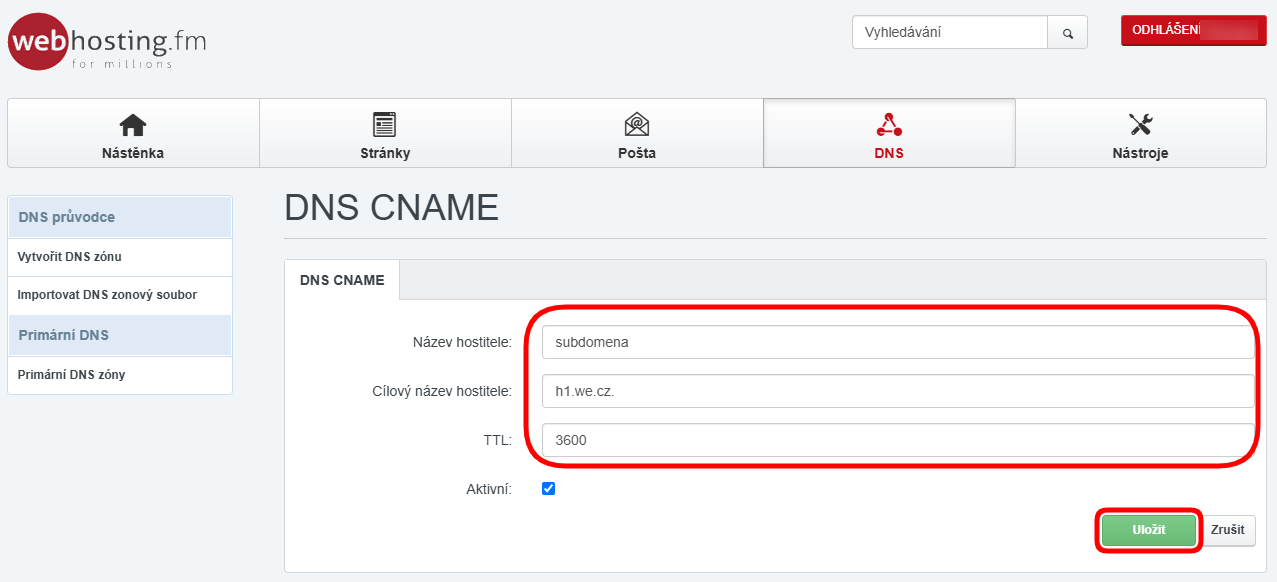The image size is (1277, 582).
Task: Open Nástroje via the tools icon
Action: click(1140, 124)
